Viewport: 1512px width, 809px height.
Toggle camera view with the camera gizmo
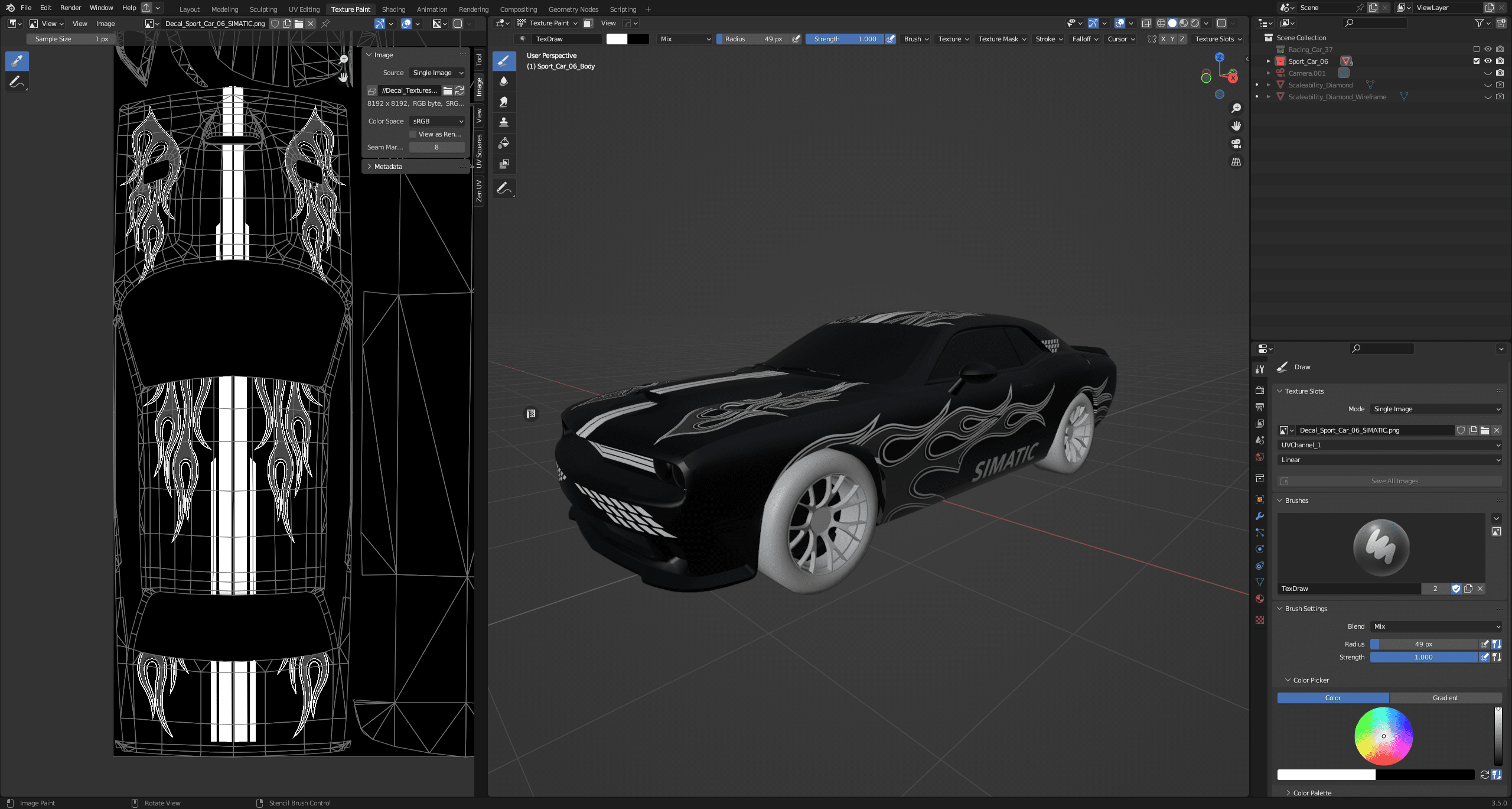[x=1236, y=144]
